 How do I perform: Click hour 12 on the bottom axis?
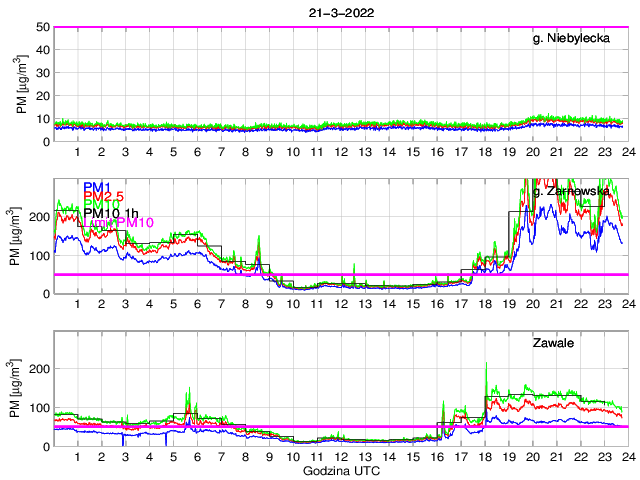(341, 457)
